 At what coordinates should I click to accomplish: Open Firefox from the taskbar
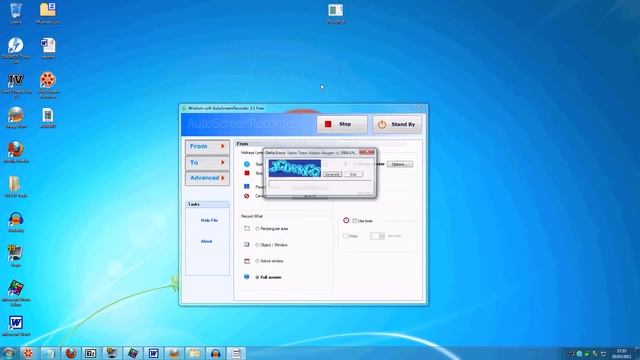tap(71, 353)
